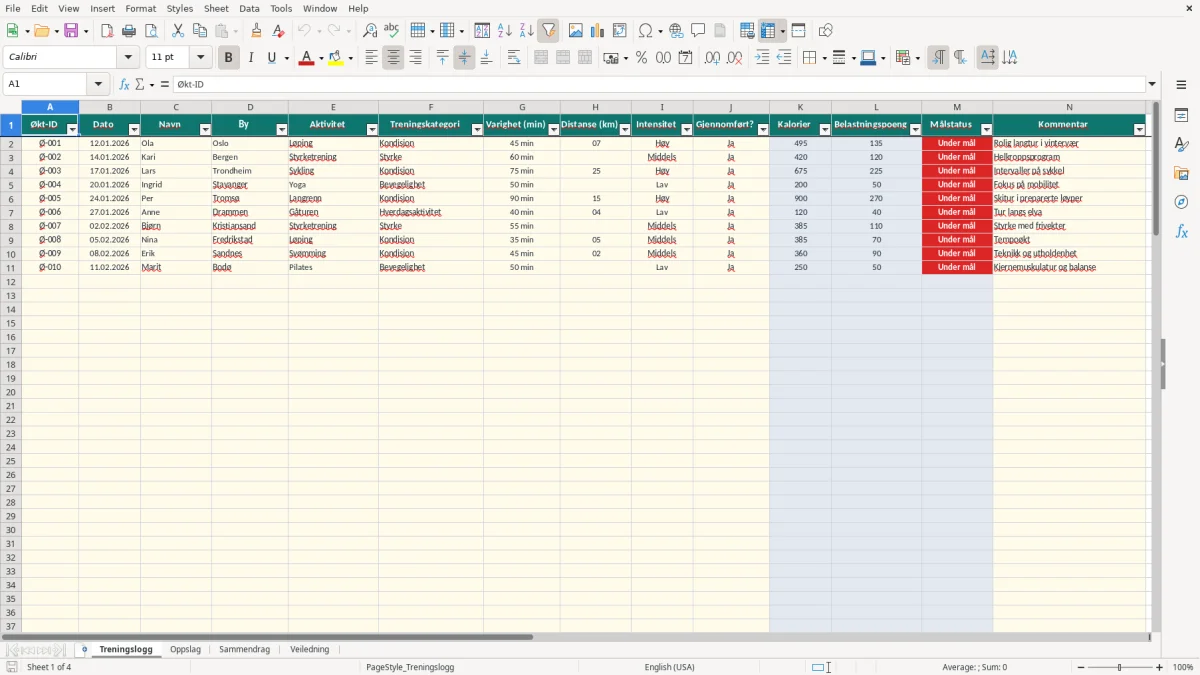Run the spelling check icon

392,31
